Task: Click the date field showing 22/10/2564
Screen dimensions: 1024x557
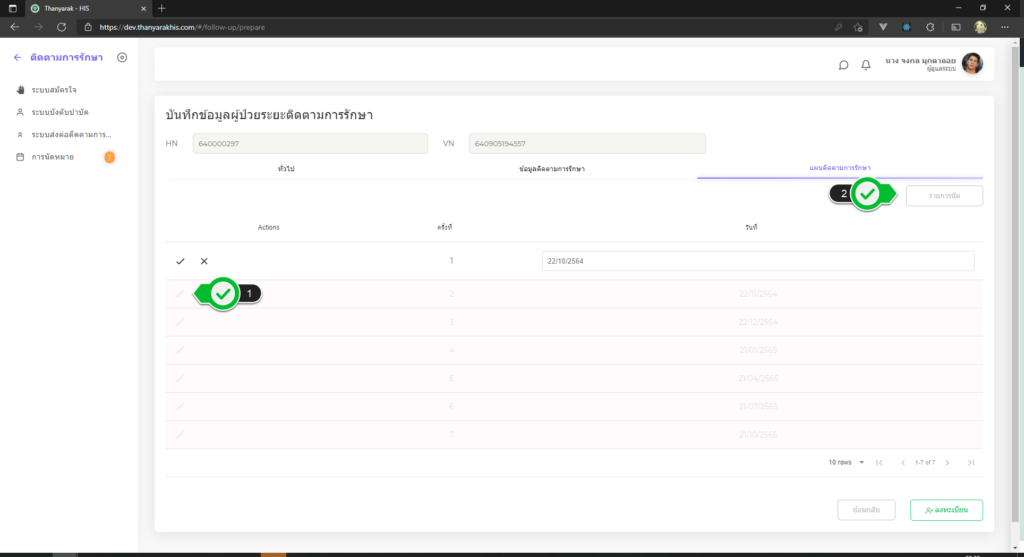Action: point(757,261)
